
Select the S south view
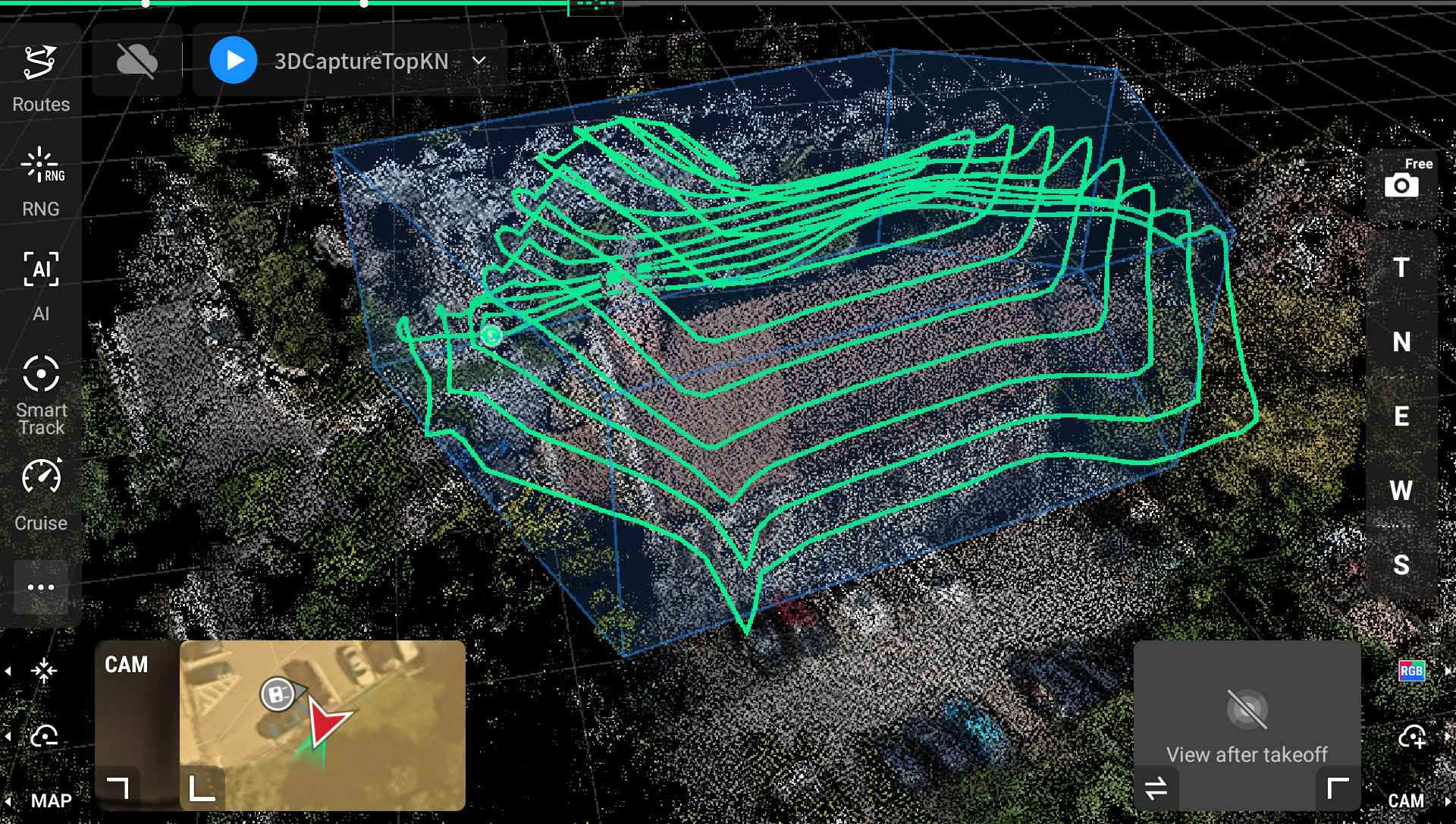click(1401, 565)
